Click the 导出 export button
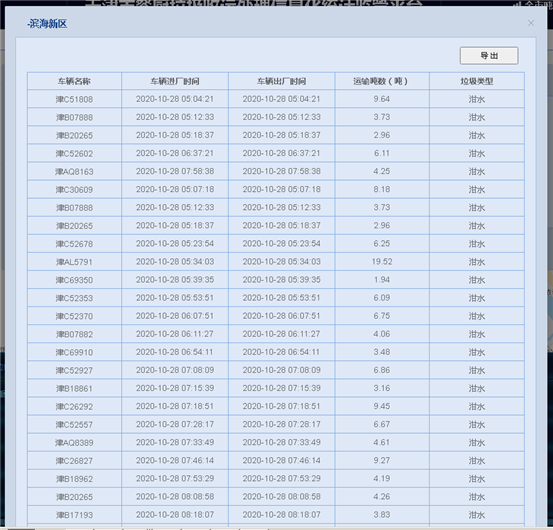 point(489,56)
